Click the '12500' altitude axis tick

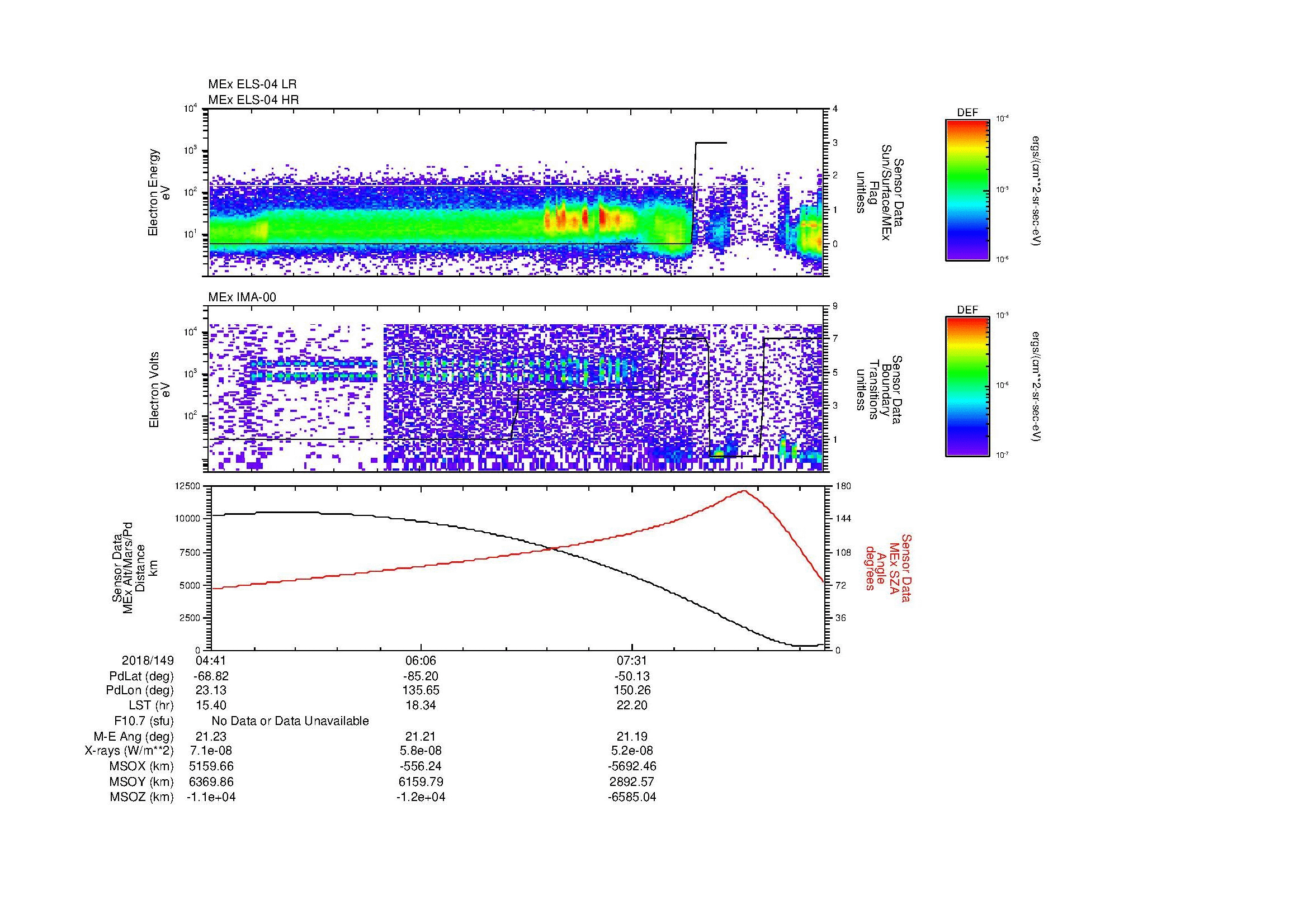pos(188,486)
